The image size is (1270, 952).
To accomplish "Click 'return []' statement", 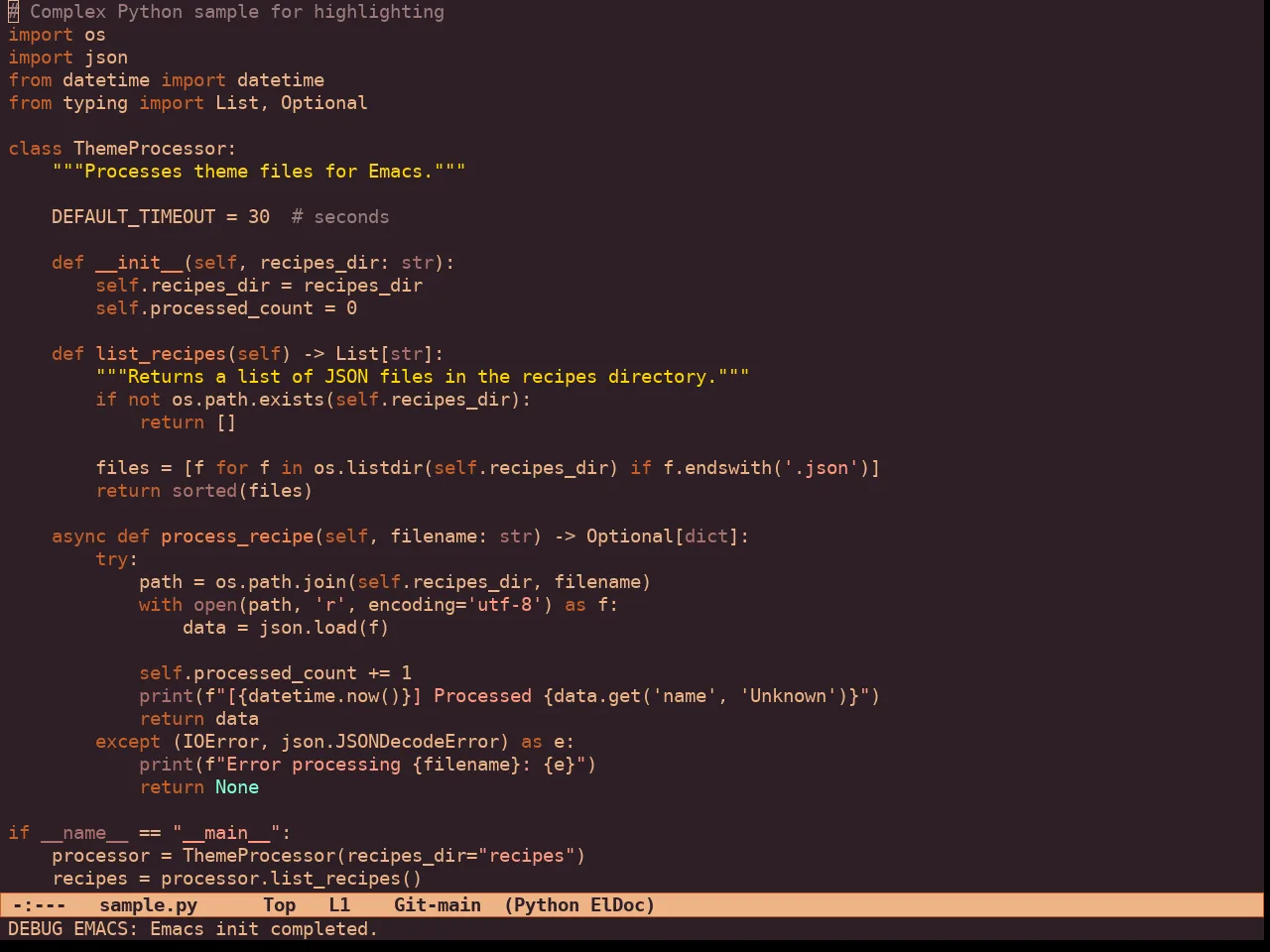I will 188,422.
